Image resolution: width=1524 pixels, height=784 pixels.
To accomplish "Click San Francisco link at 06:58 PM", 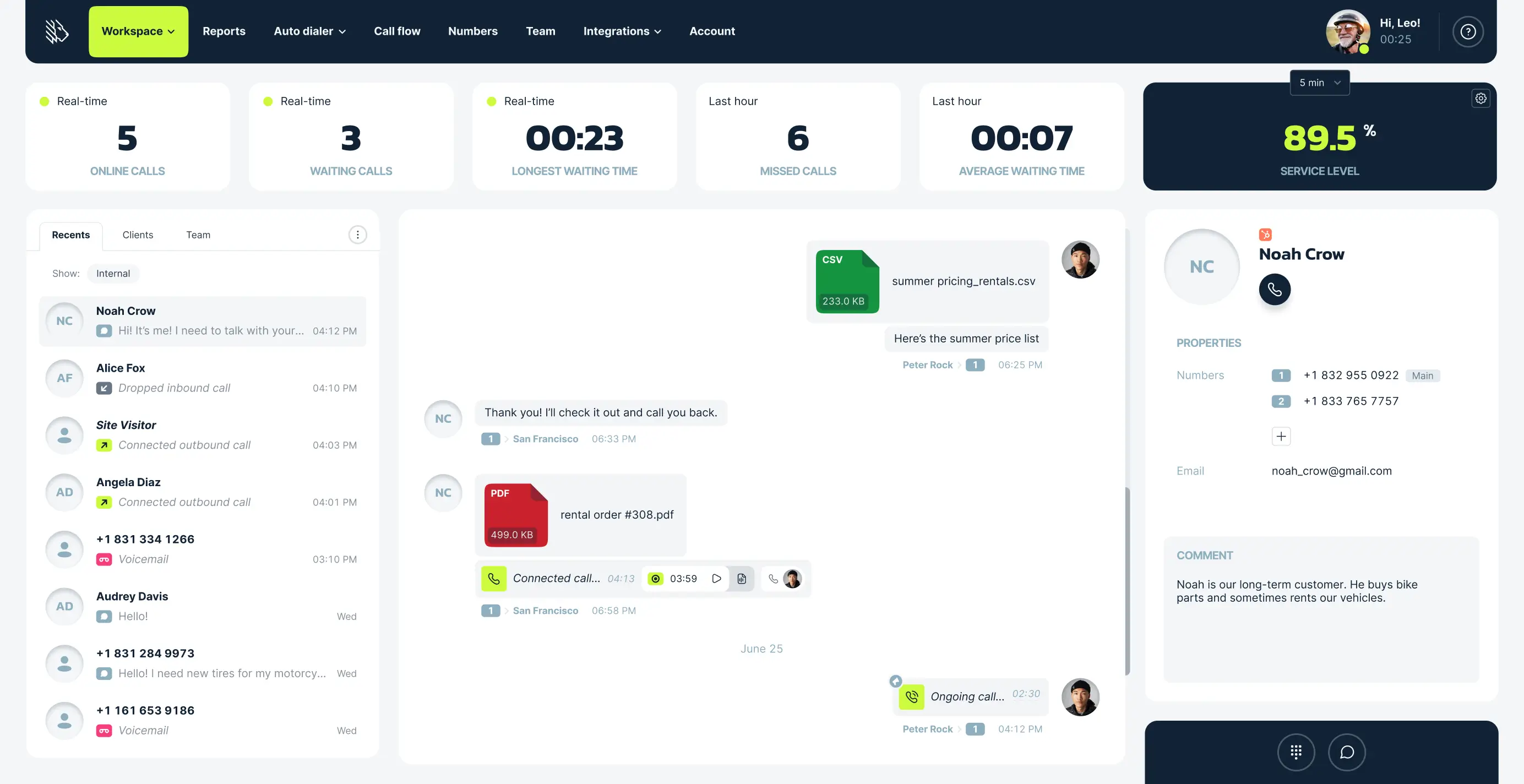I will pyautogui.click(x=546, y=611).
